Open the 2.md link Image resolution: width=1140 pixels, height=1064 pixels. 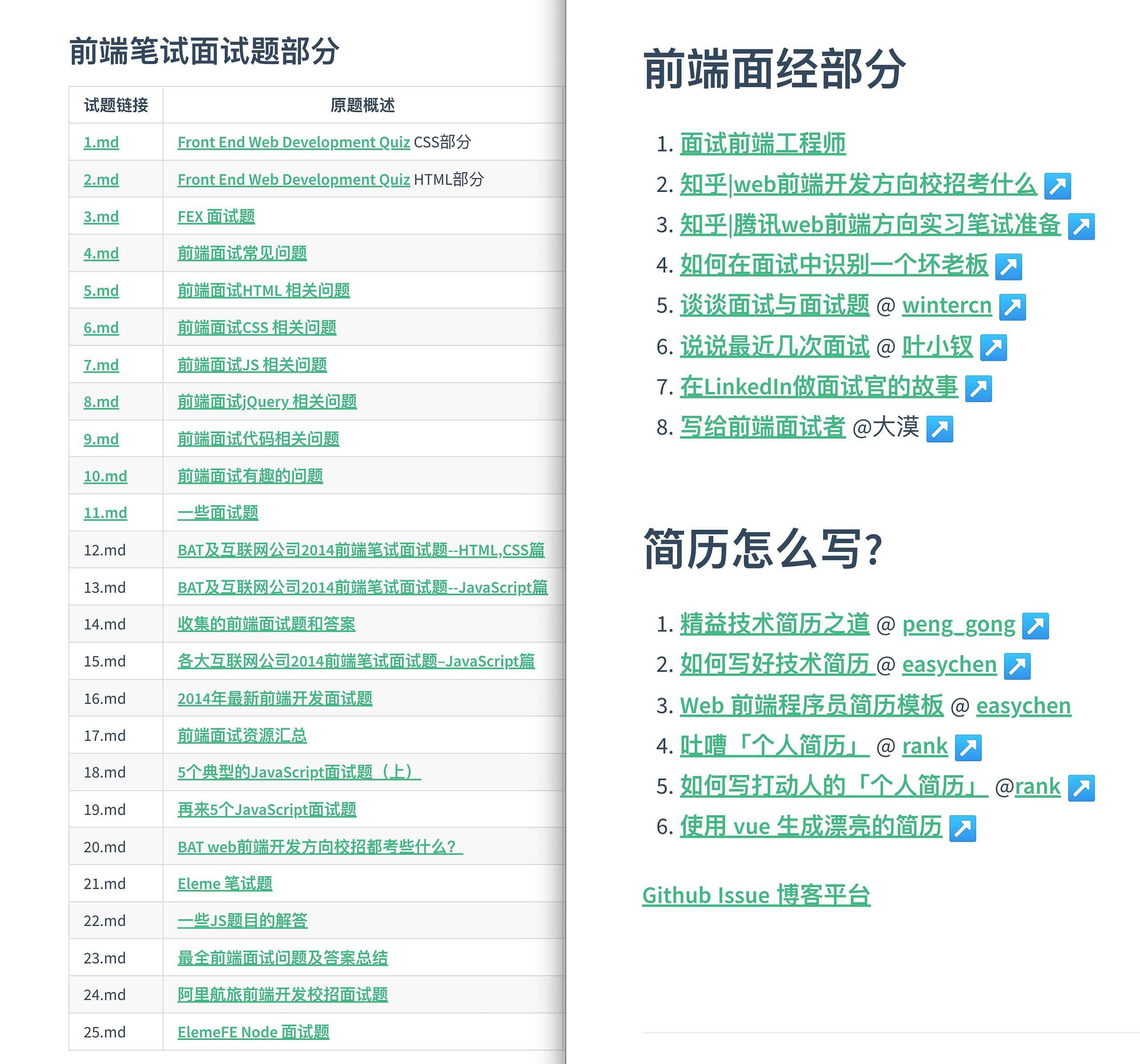(101, 179)
